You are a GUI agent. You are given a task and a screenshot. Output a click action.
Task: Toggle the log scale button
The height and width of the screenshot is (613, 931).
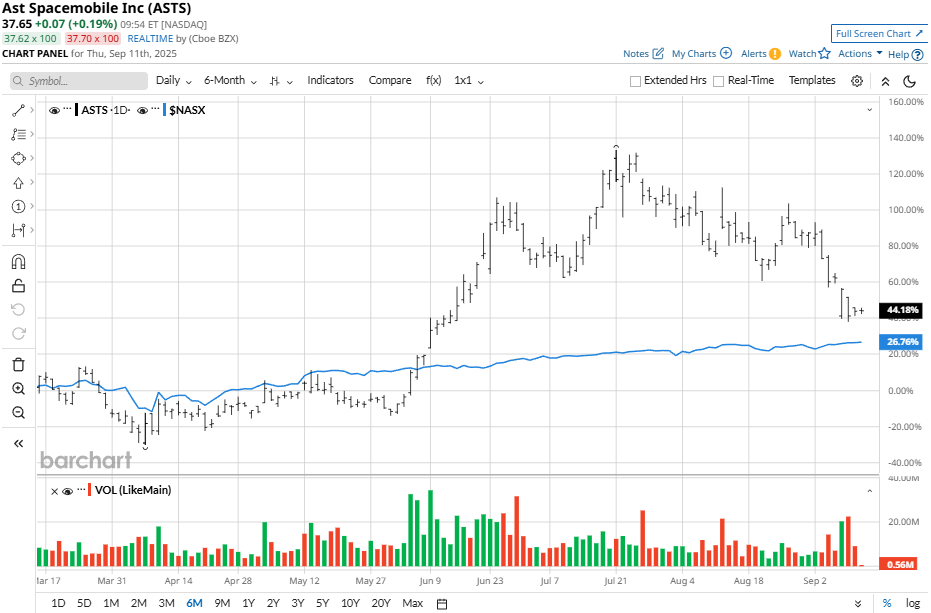pos(913,603)
